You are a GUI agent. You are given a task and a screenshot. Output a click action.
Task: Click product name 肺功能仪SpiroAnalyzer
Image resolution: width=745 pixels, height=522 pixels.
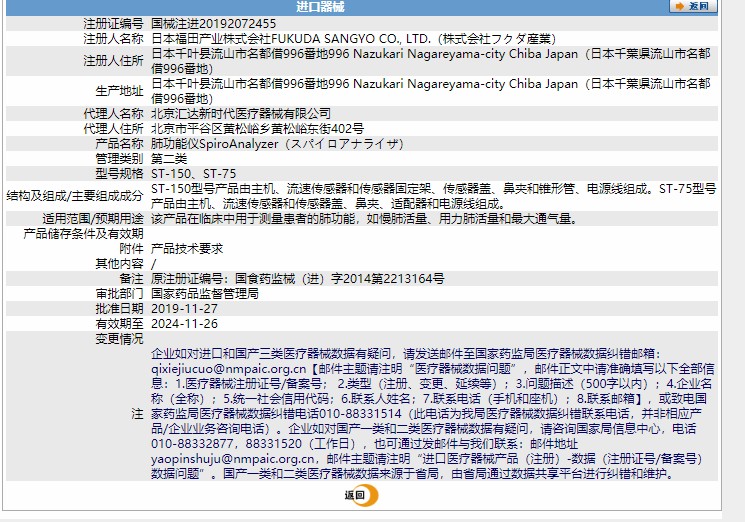(215, 143)
